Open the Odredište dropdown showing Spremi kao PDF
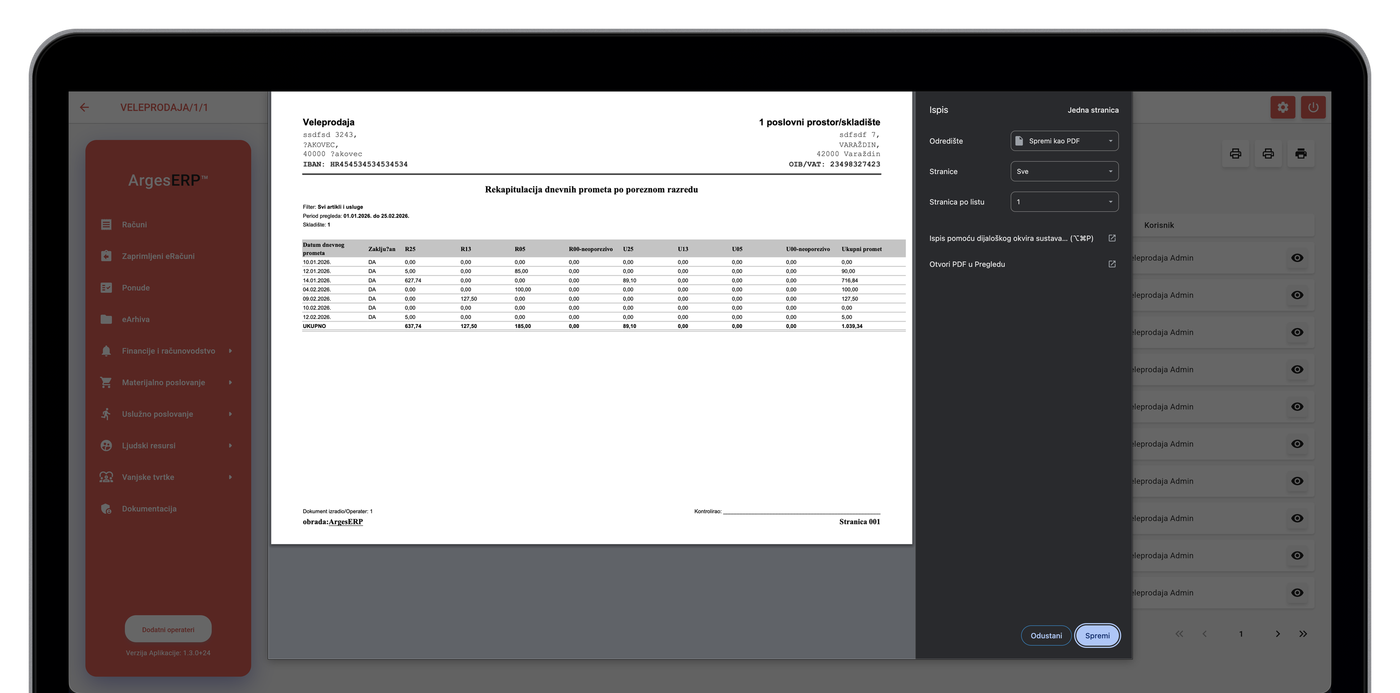This screenshot has height=693, width=1400. [1064, 141]
